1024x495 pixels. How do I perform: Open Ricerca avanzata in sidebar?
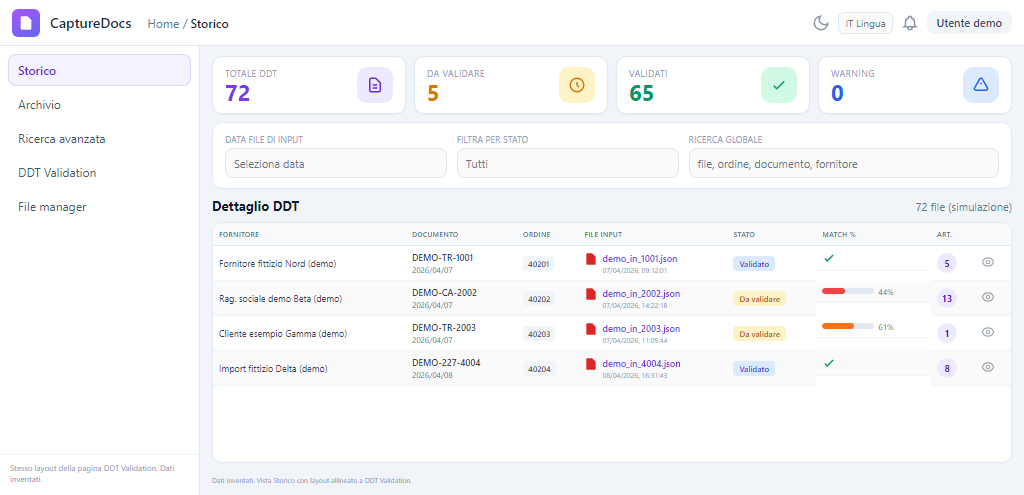tap(99, 138)
